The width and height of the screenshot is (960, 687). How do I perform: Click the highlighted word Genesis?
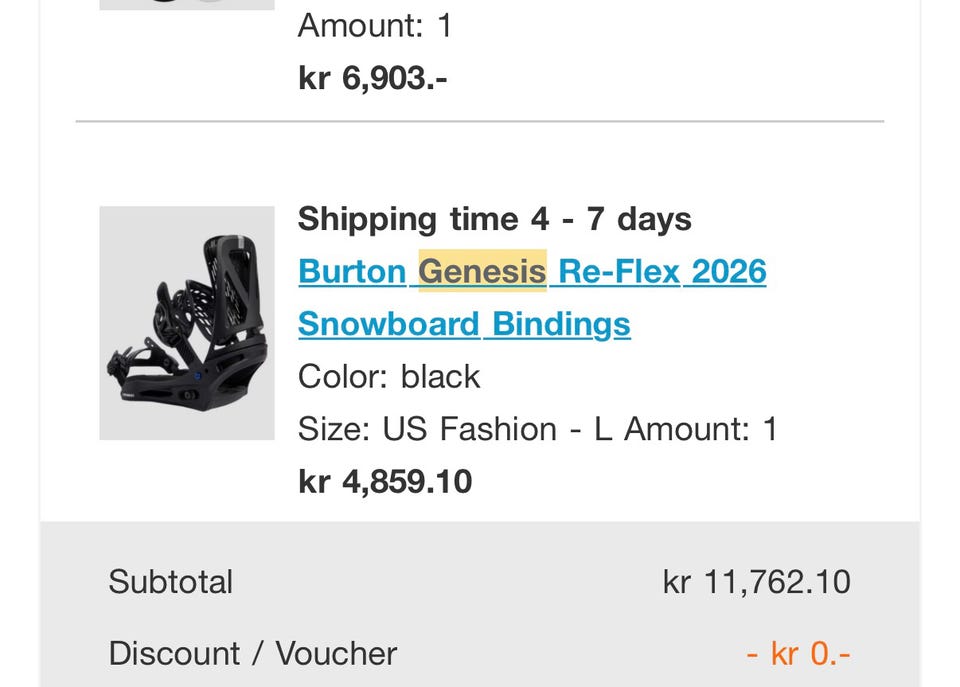482,272
